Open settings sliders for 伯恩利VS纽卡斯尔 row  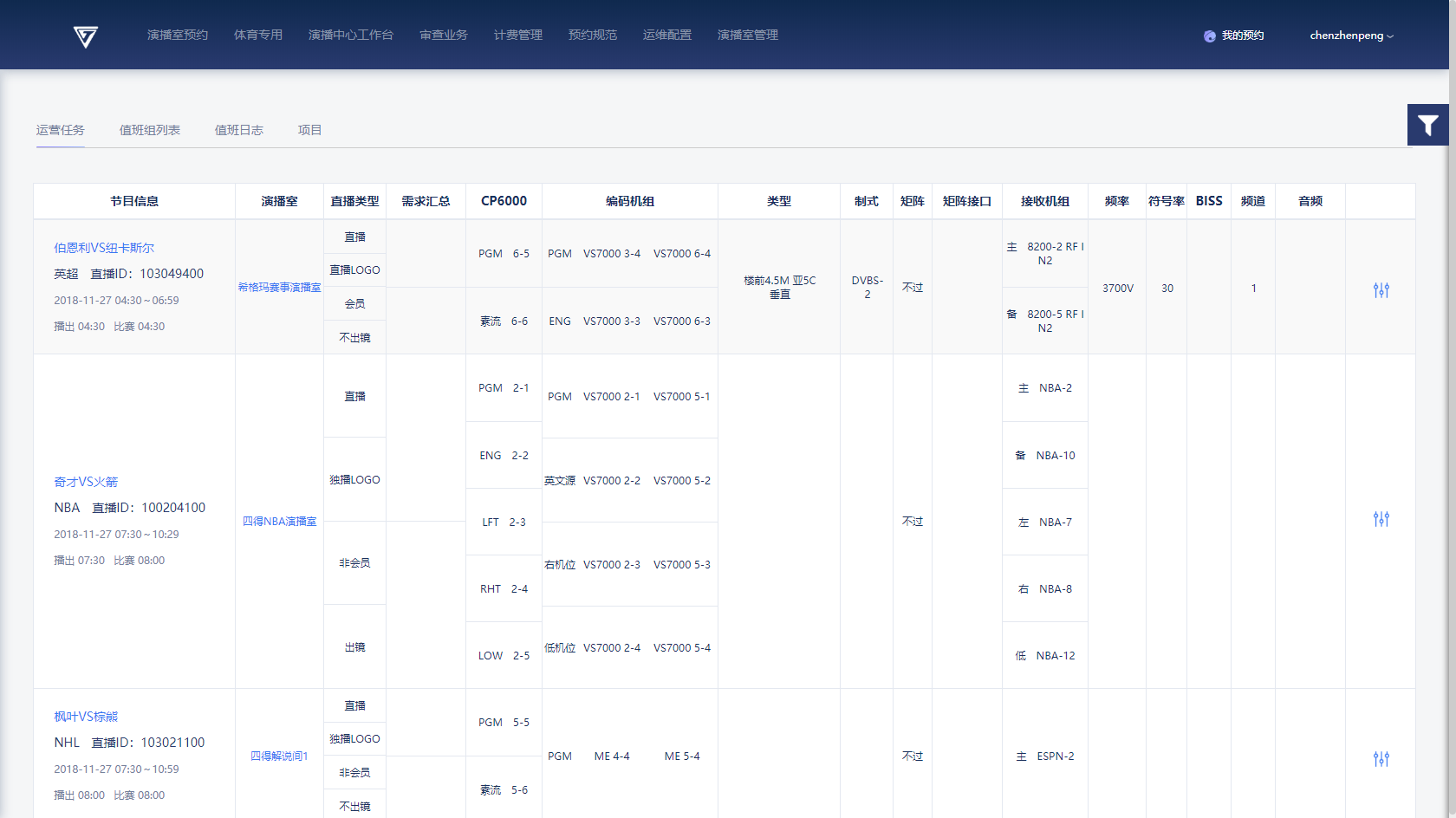click(1381, 290)
